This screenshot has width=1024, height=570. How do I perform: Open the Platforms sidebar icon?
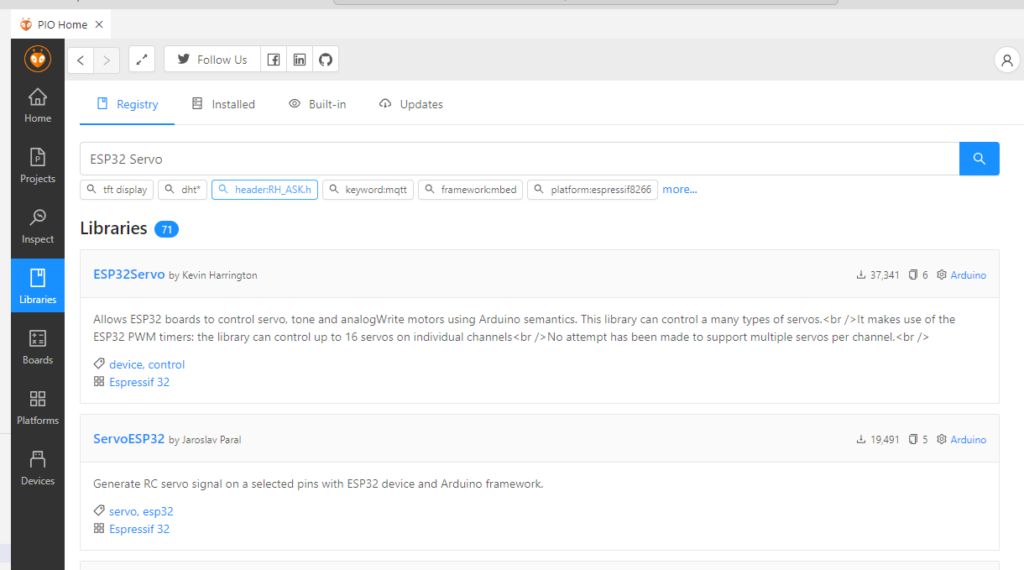tap(37, 408)
